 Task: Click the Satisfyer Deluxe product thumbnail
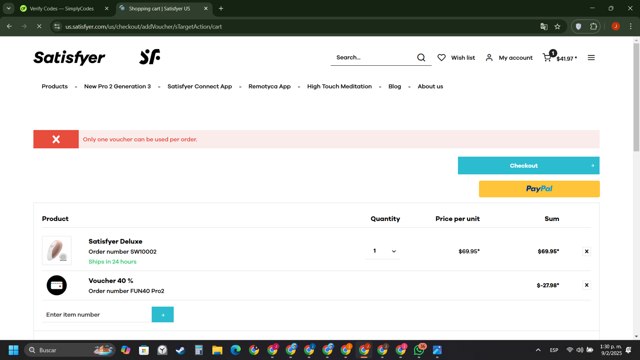tap(57, 251)
